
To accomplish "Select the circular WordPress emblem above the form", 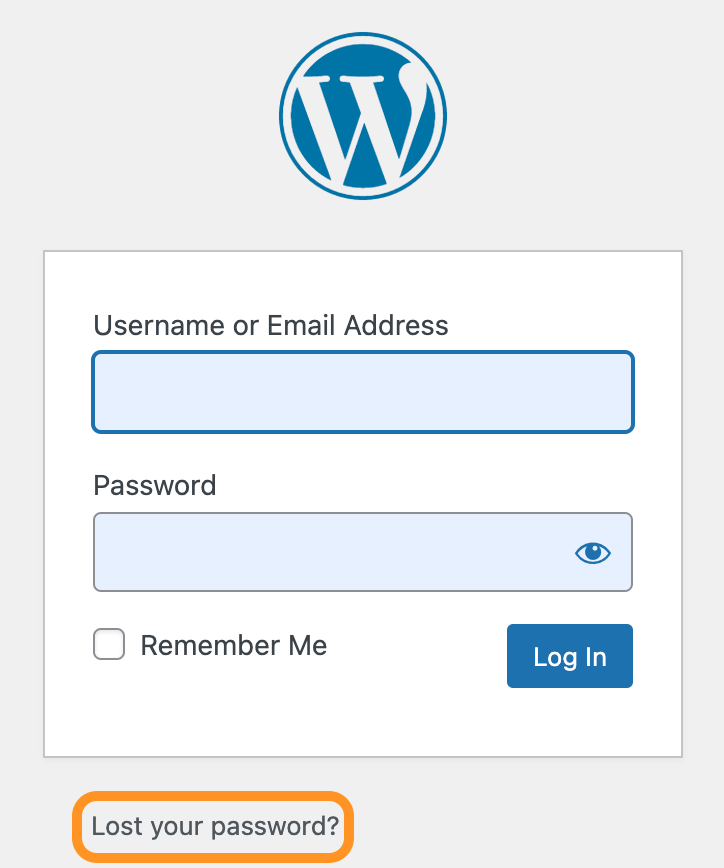I will coord(362,115).
